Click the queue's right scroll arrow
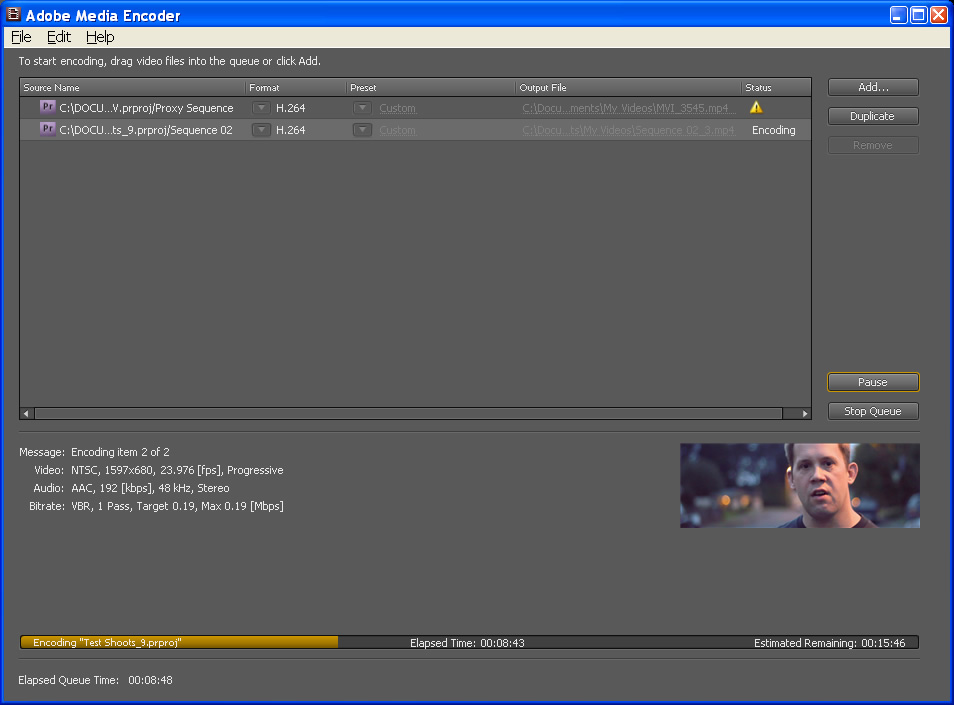Viewport: 954px width, 705px height. tap(805, 414)
